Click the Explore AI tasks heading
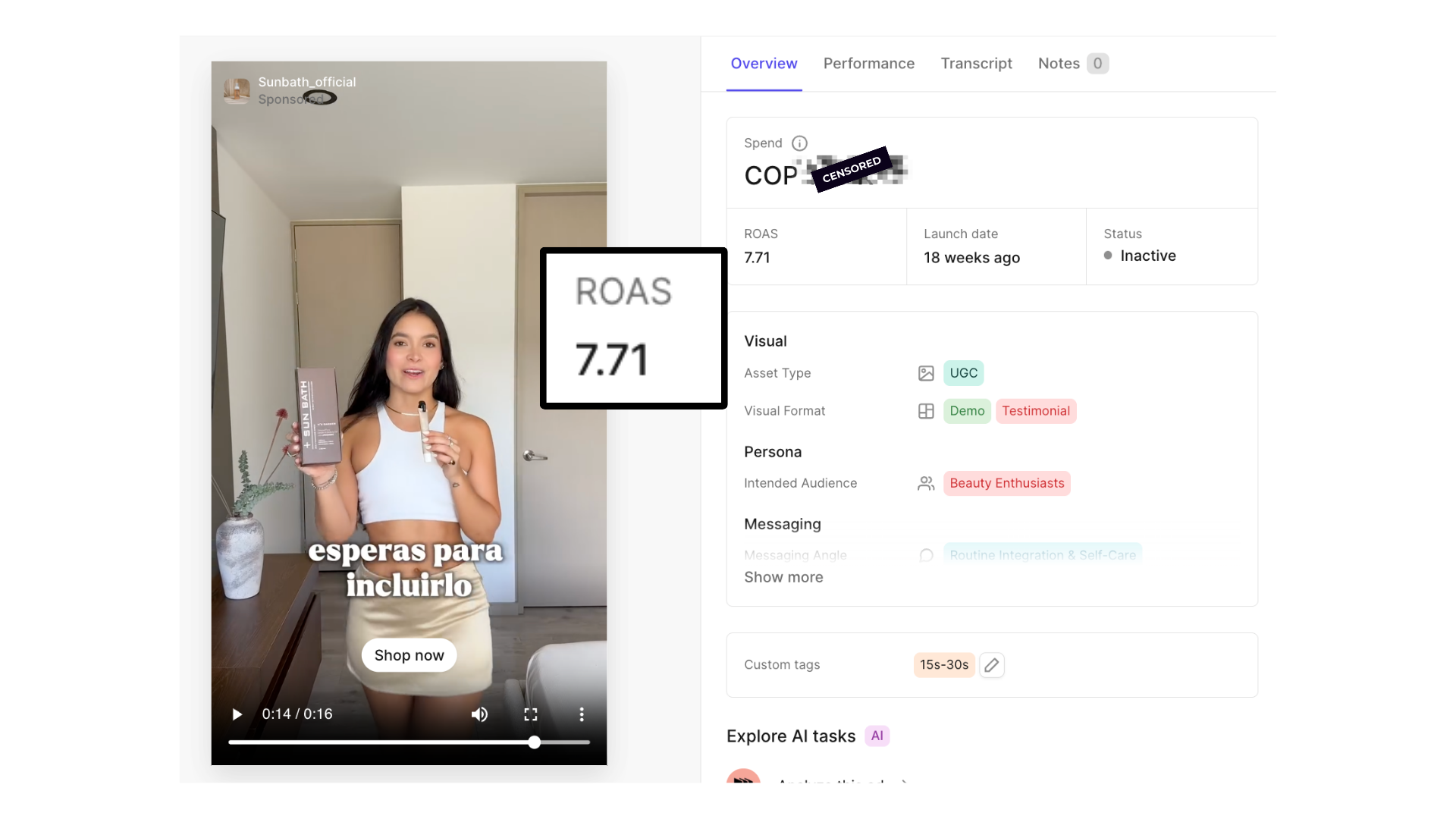The image size is (1456, 819). click(x=791, y=736)
